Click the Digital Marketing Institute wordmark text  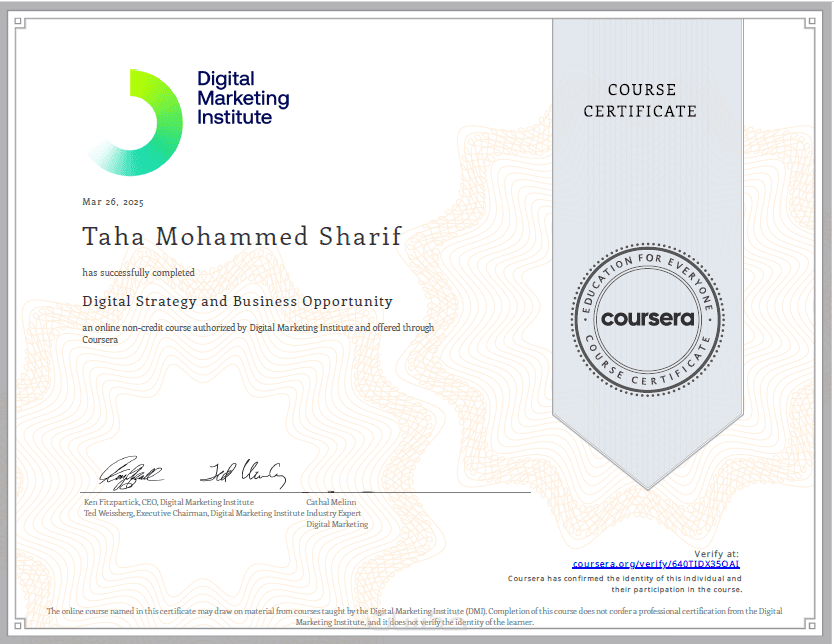click(243, 98)
